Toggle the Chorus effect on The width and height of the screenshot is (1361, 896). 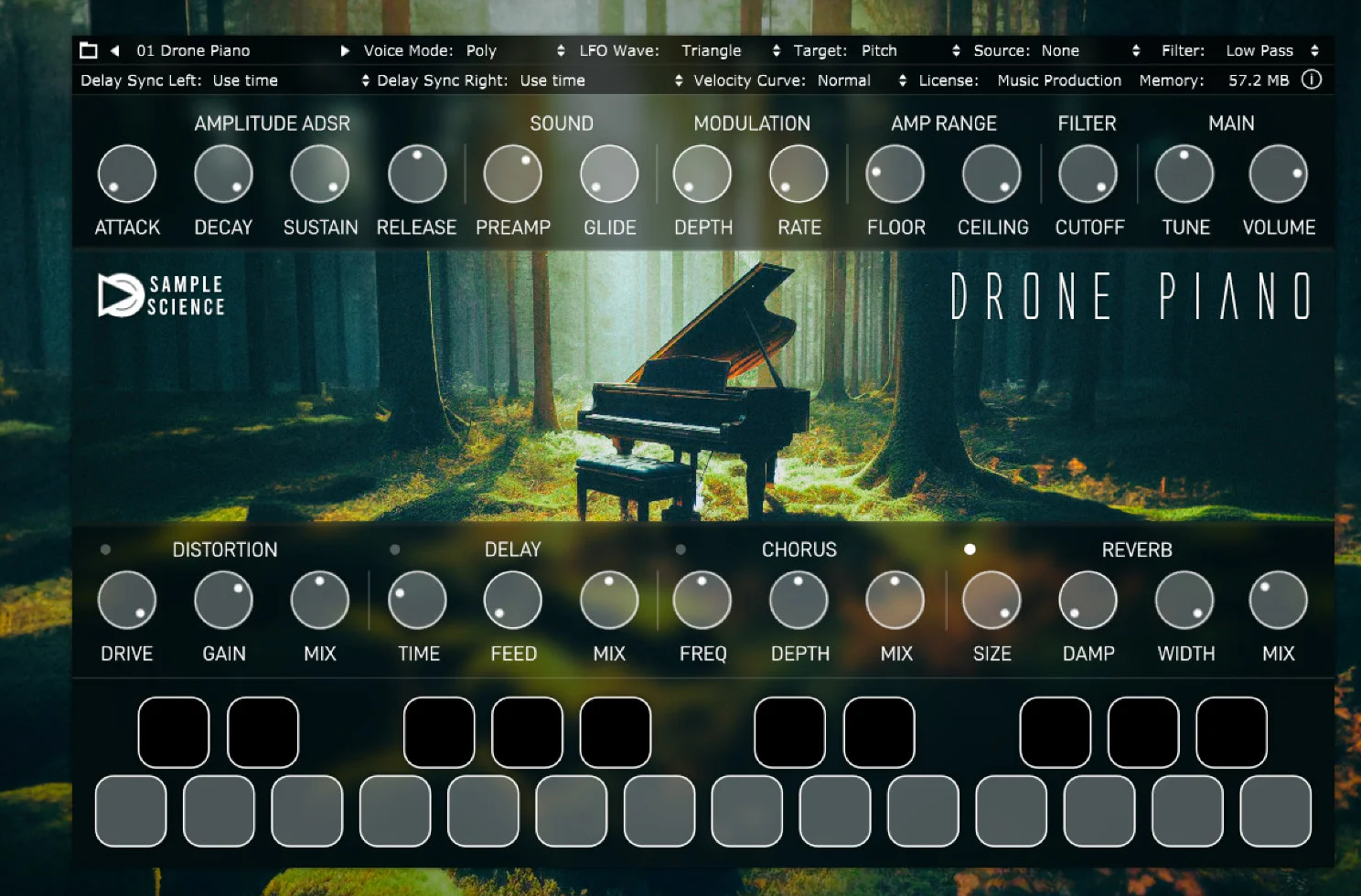[x=680, y=549]
